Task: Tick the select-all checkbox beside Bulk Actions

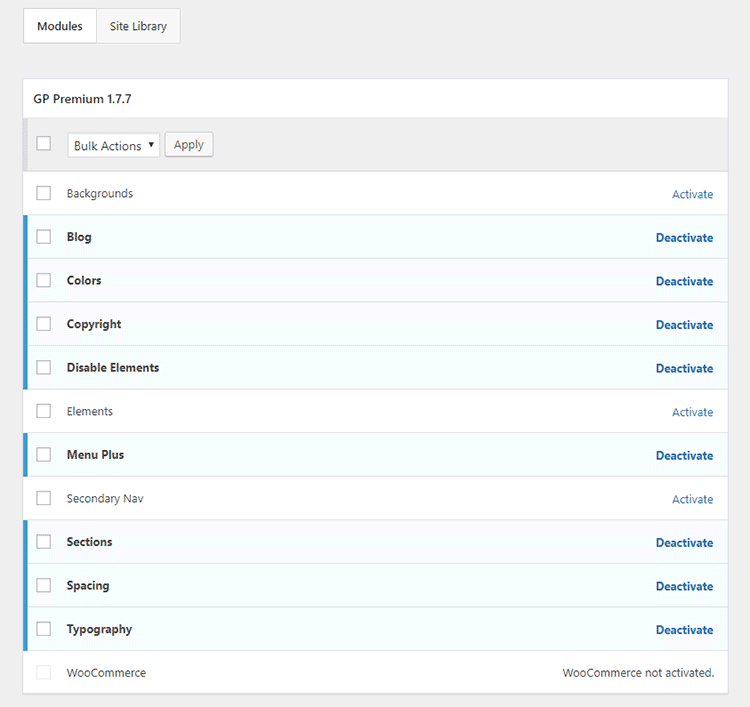Action: (x=44, y=143)
